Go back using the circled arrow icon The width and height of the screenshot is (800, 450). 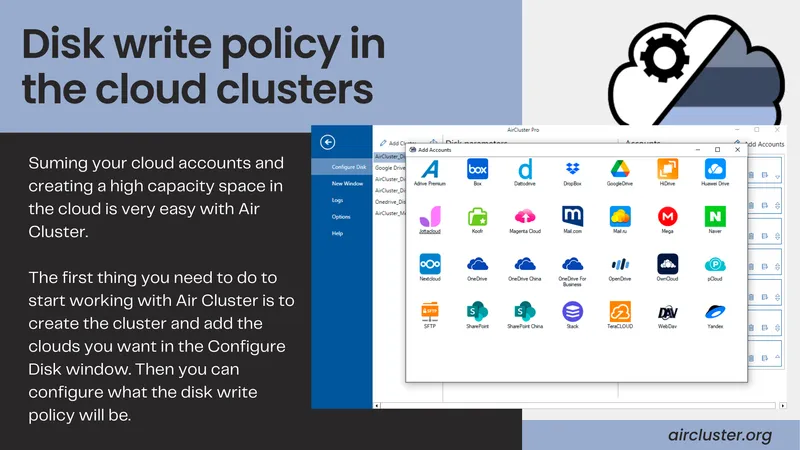tap(328, 142)
